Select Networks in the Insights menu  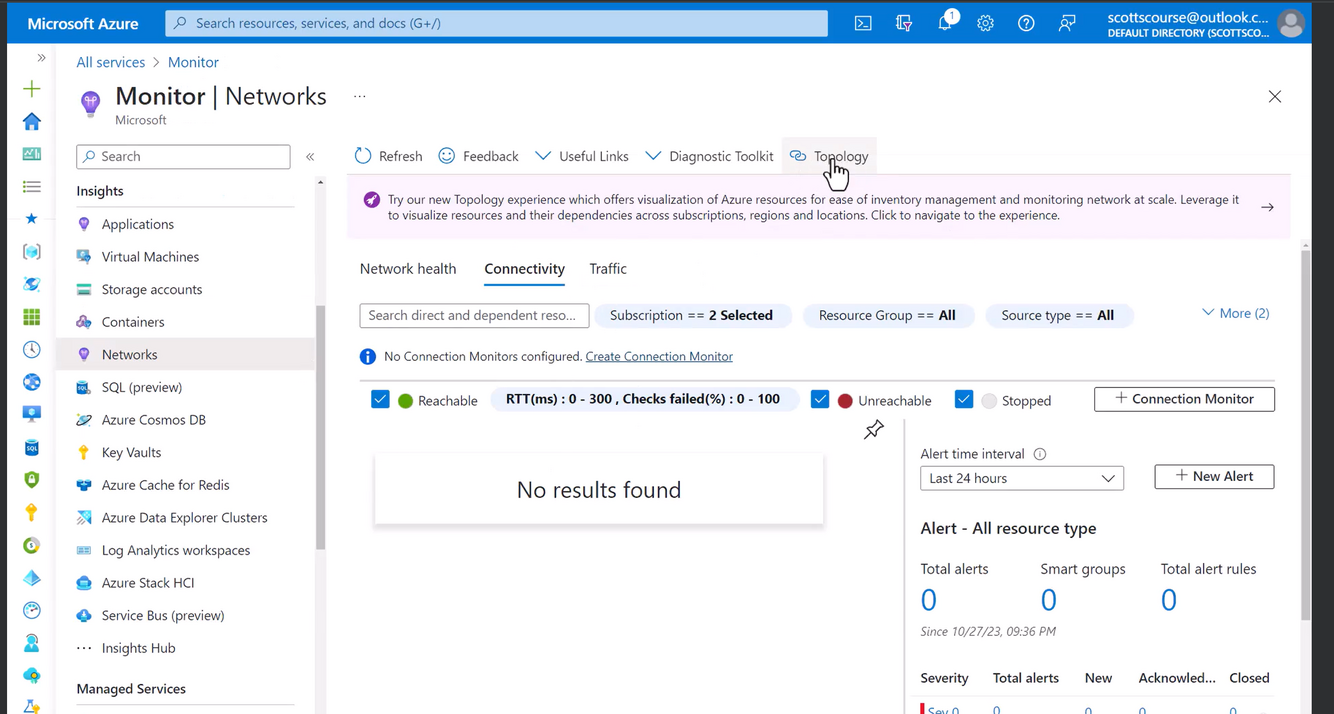[x=185, y=354]
